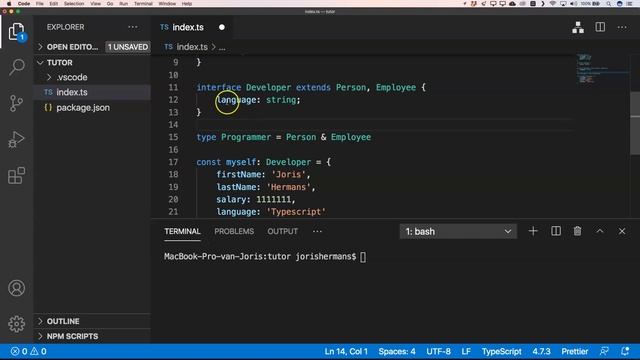
Task: Open the Accounts menu icon
Action: pos(16,288)
